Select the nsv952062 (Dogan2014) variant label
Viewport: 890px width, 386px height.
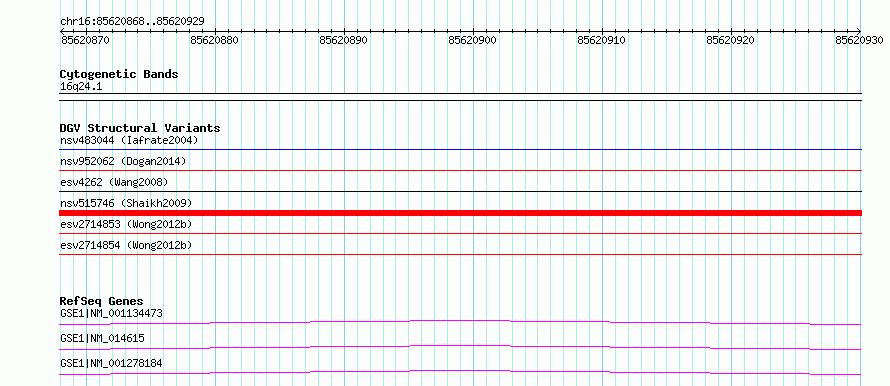(x=123, y=161)
